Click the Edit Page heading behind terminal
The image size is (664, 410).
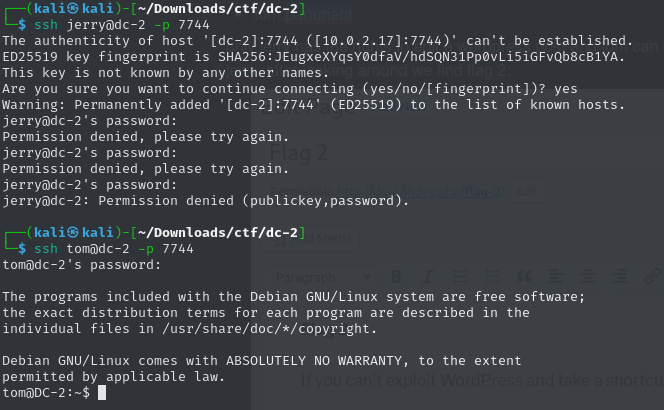point(308,108)
